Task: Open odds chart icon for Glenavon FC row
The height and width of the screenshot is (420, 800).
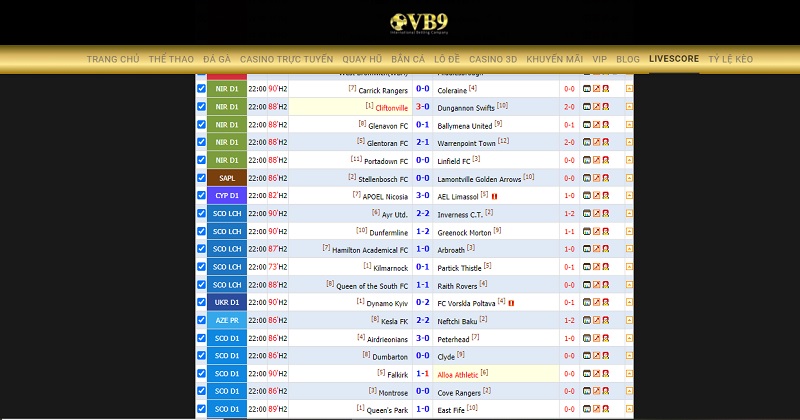Action: (596, 125)
